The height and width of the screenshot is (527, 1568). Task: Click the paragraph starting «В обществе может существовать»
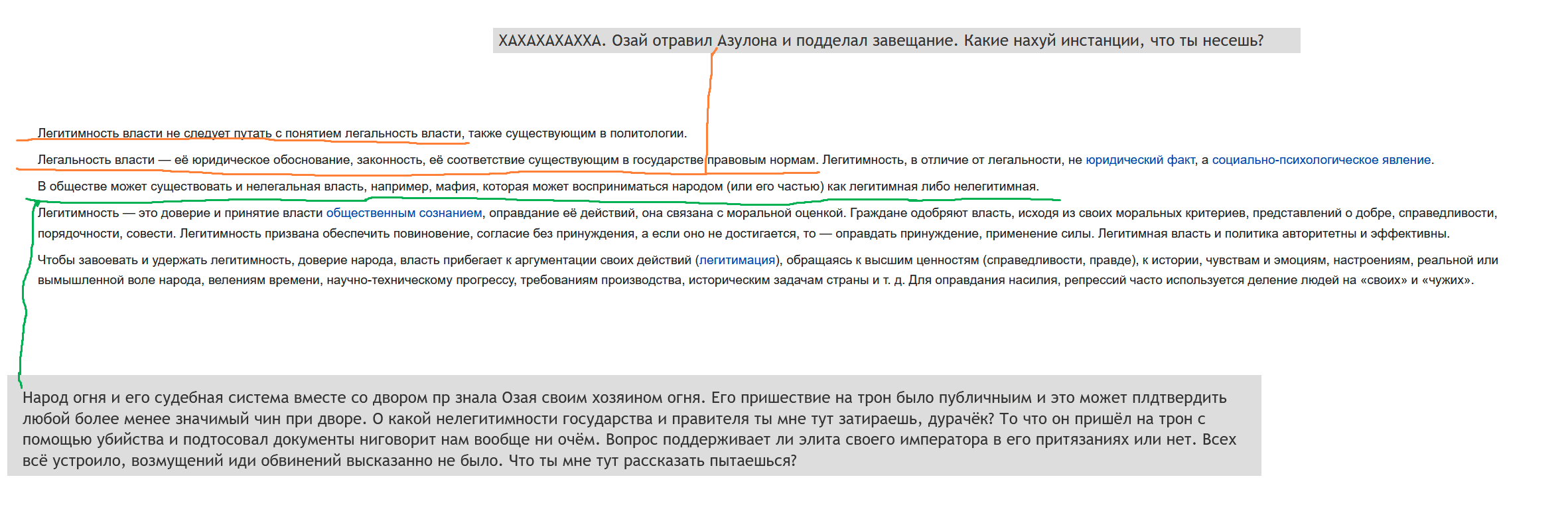pos(538,187)
